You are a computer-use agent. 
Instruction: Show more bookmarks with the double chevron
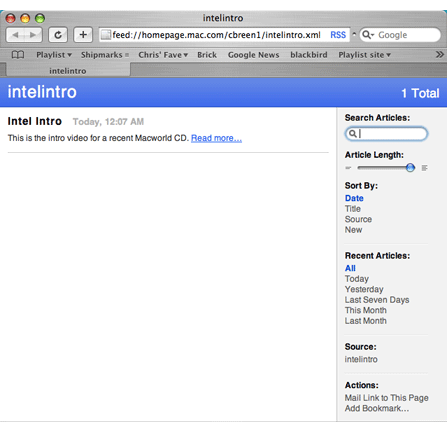point(440,54)
